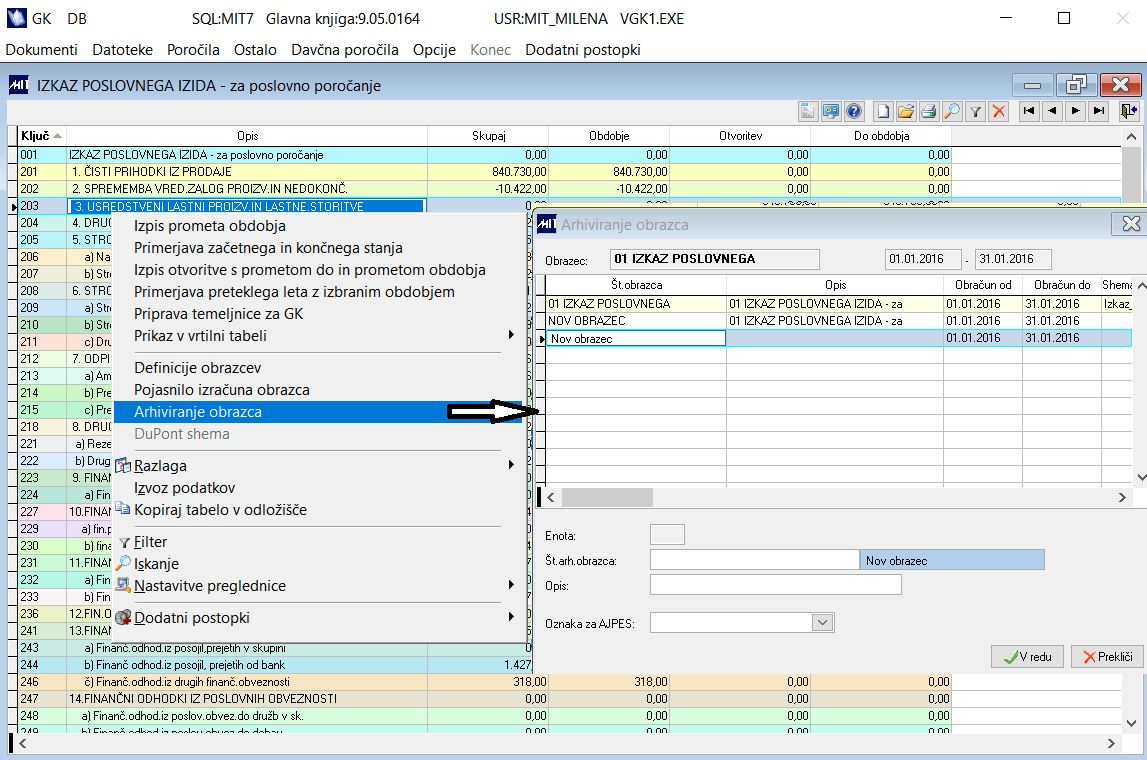
Task: Go to last record arrow icon
Action: [1099, 111]
